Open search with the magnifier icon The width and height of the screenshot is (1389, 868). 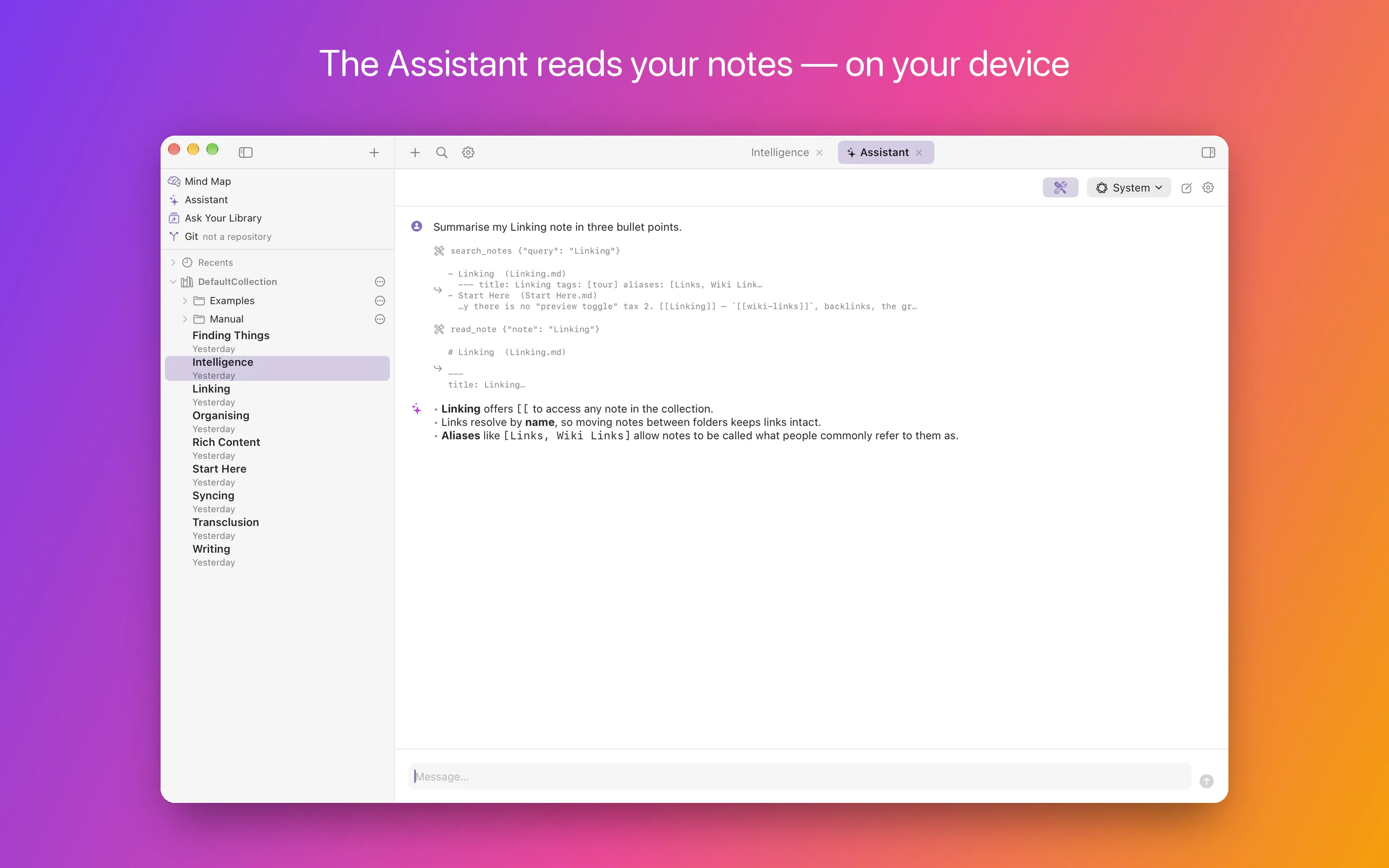tap(441, 152)
